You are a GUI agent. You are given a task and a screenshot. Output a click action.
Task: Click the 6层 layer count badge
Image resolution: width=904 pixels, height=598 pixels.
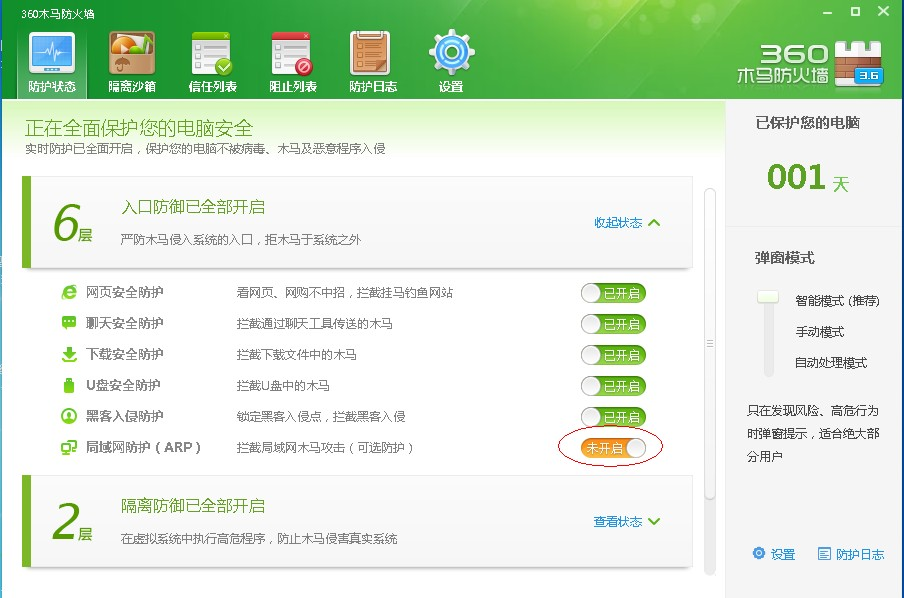tap(71, 223)
